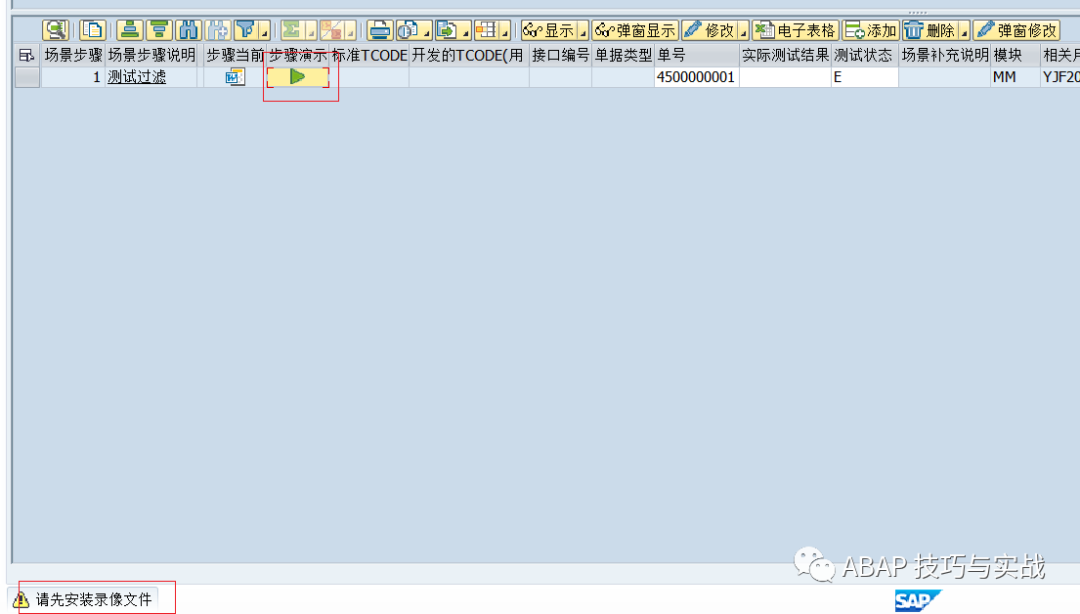Expand the Views dropdown arrow
Viewport: 1080px width, 614px height.
427,32
